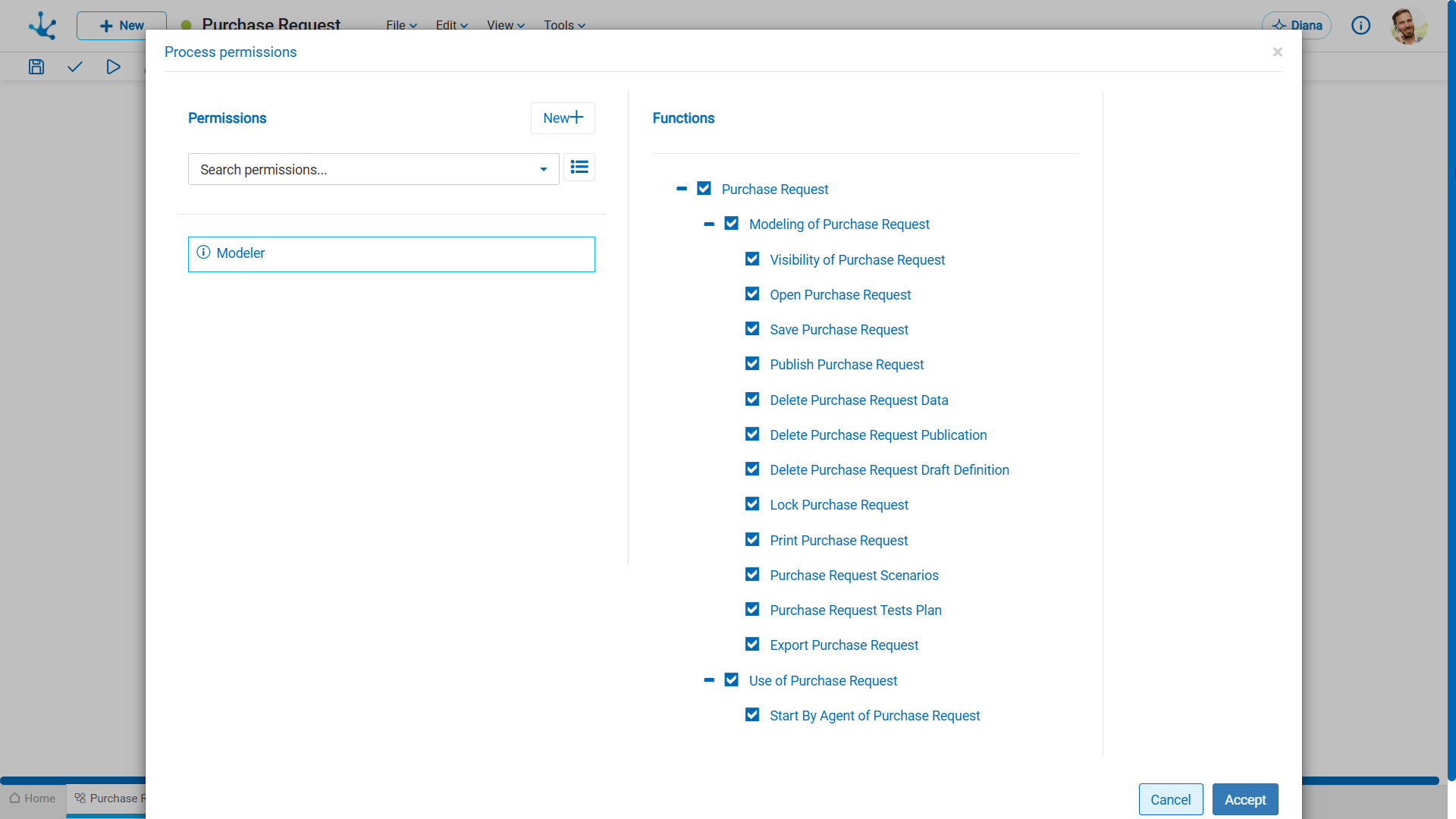The width and height of the screenshot is (1456, 819).
Task: Select the Modeler permission entry
Action: pyautogui.click(x=391, y=254)
